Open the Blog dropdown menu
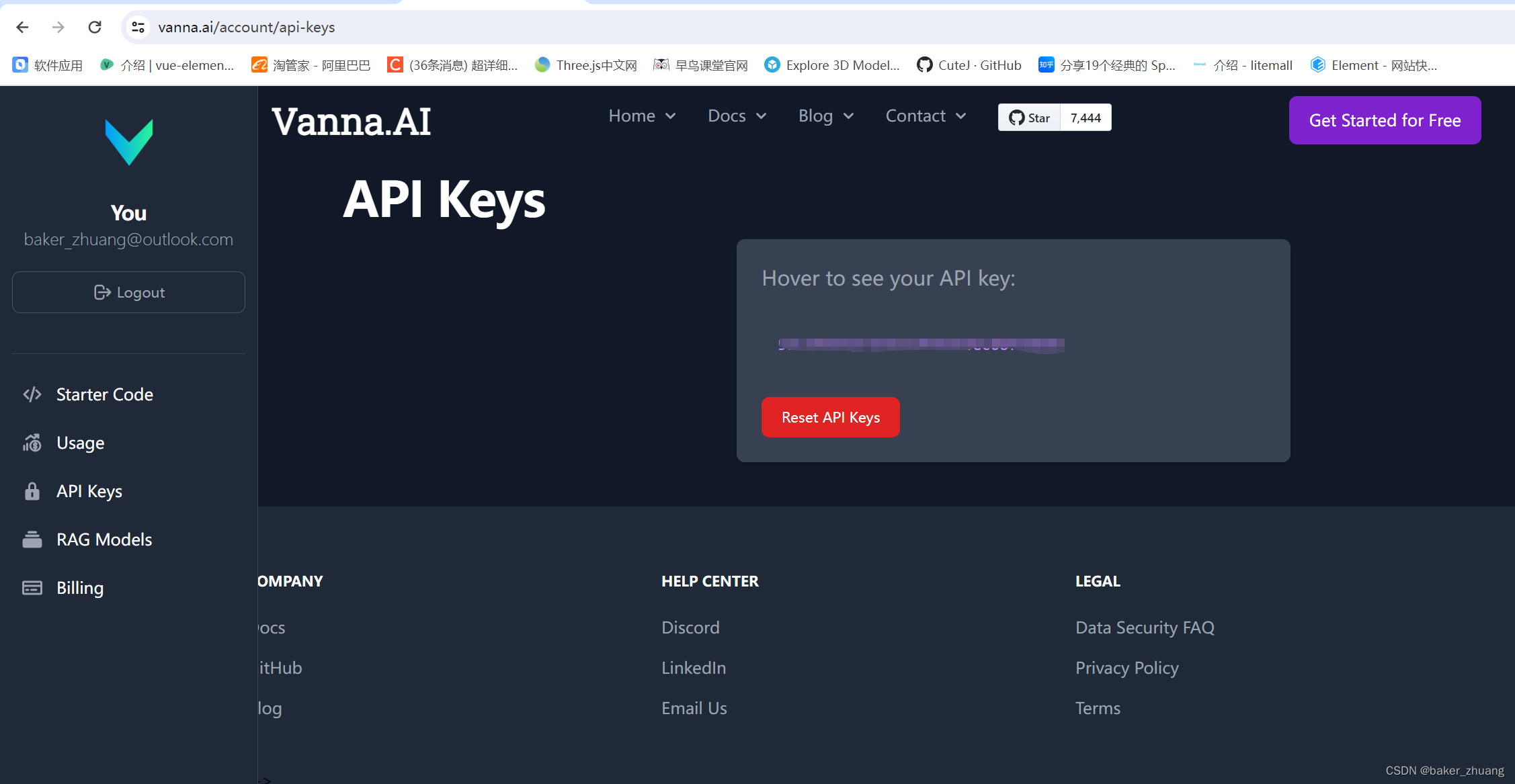The image size is (1515, 784). tap(826, 116)
